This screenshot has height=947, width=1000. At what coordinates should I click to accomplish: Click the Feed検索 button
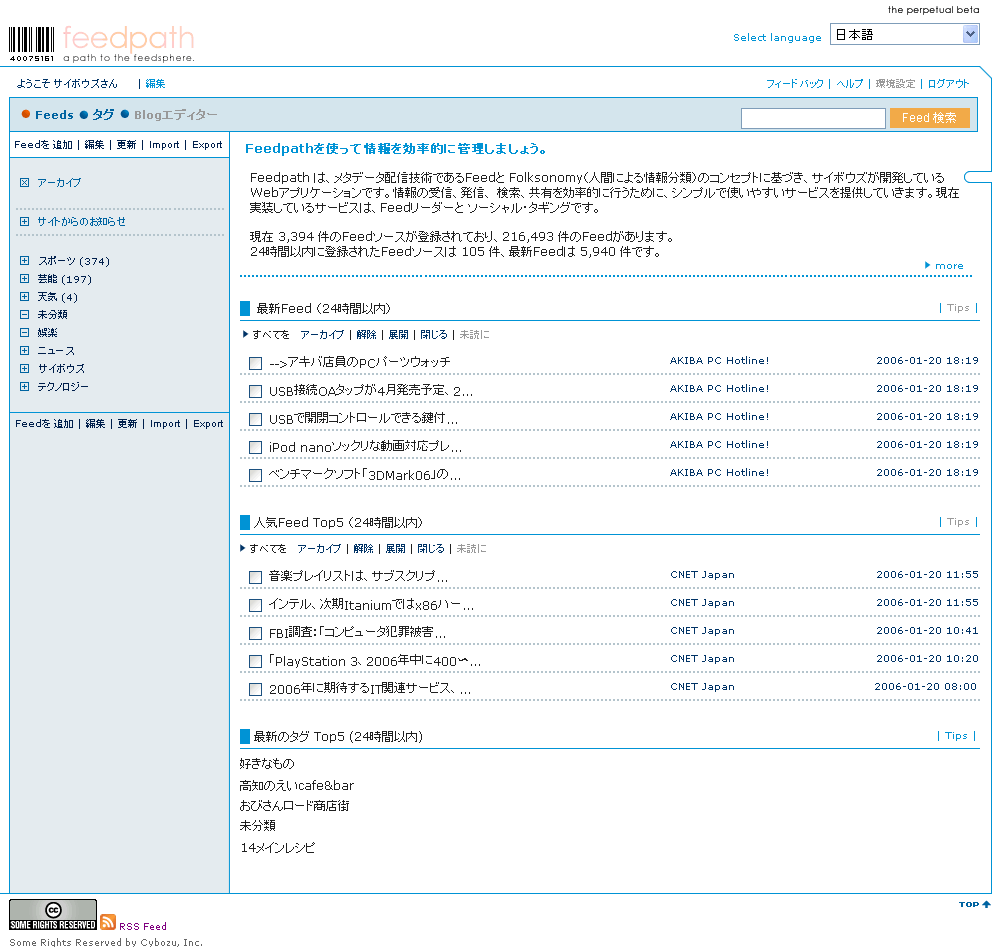pyautogui.click(x=929, y=117)
